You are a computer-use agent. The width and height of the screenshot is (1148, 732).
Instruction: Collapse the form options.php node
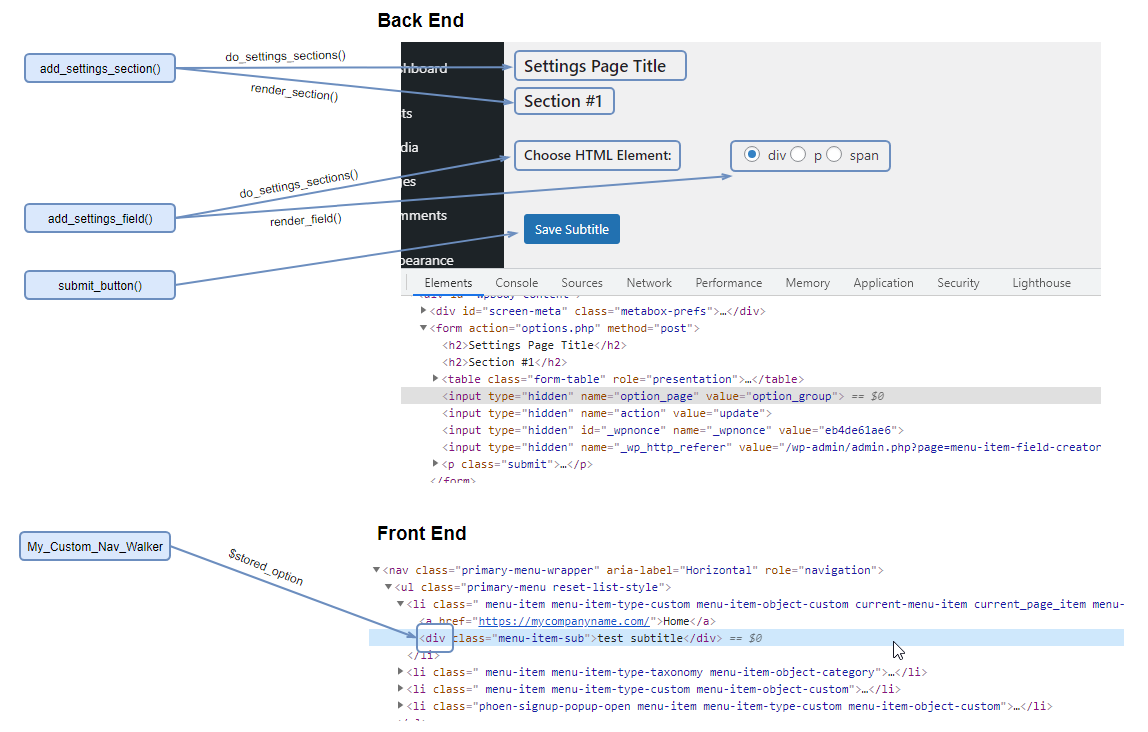(x=423, y=328)
